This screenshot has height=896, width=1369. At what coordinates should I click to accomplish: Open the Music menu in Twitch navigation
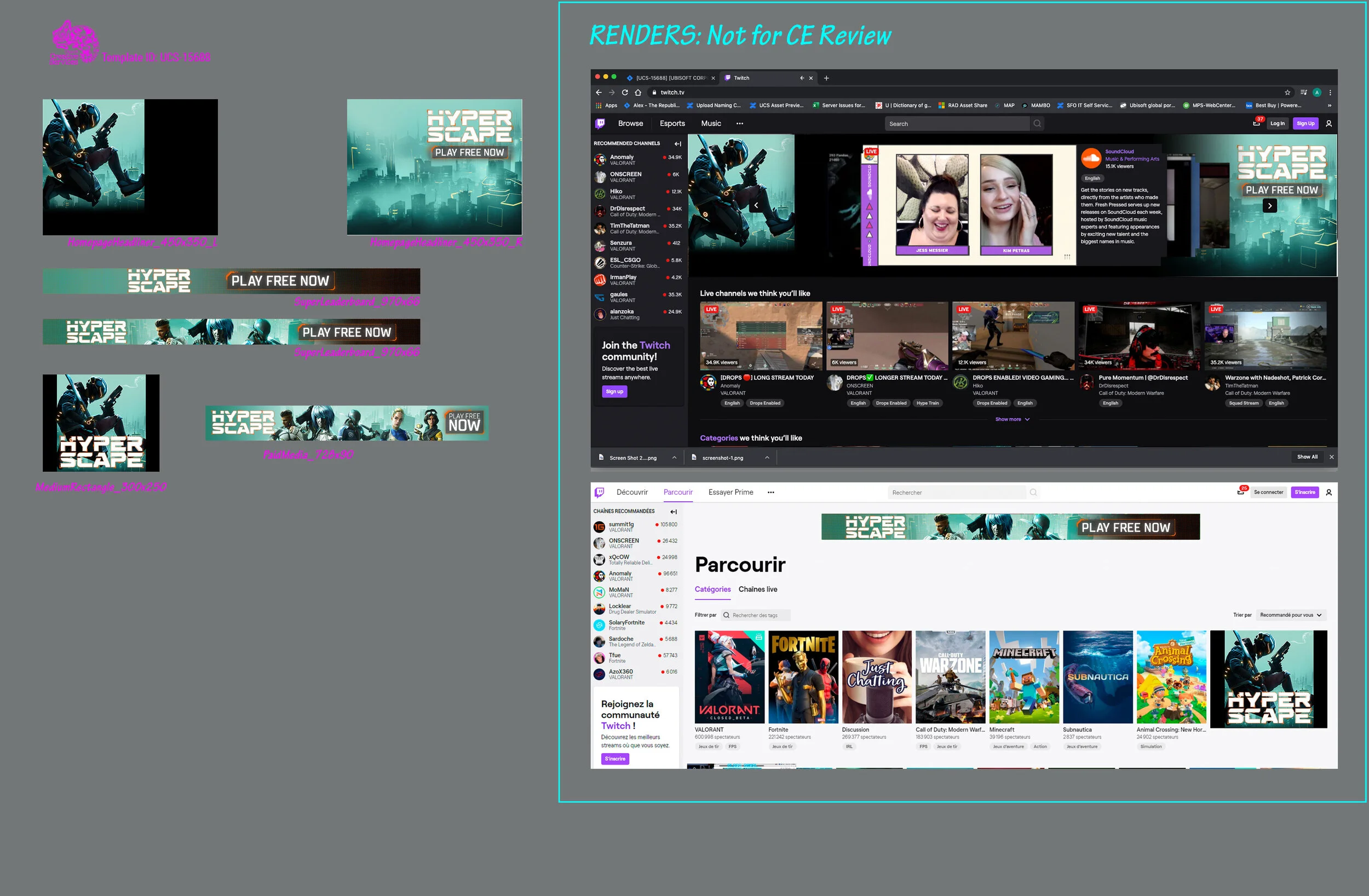tap(711, 123)
